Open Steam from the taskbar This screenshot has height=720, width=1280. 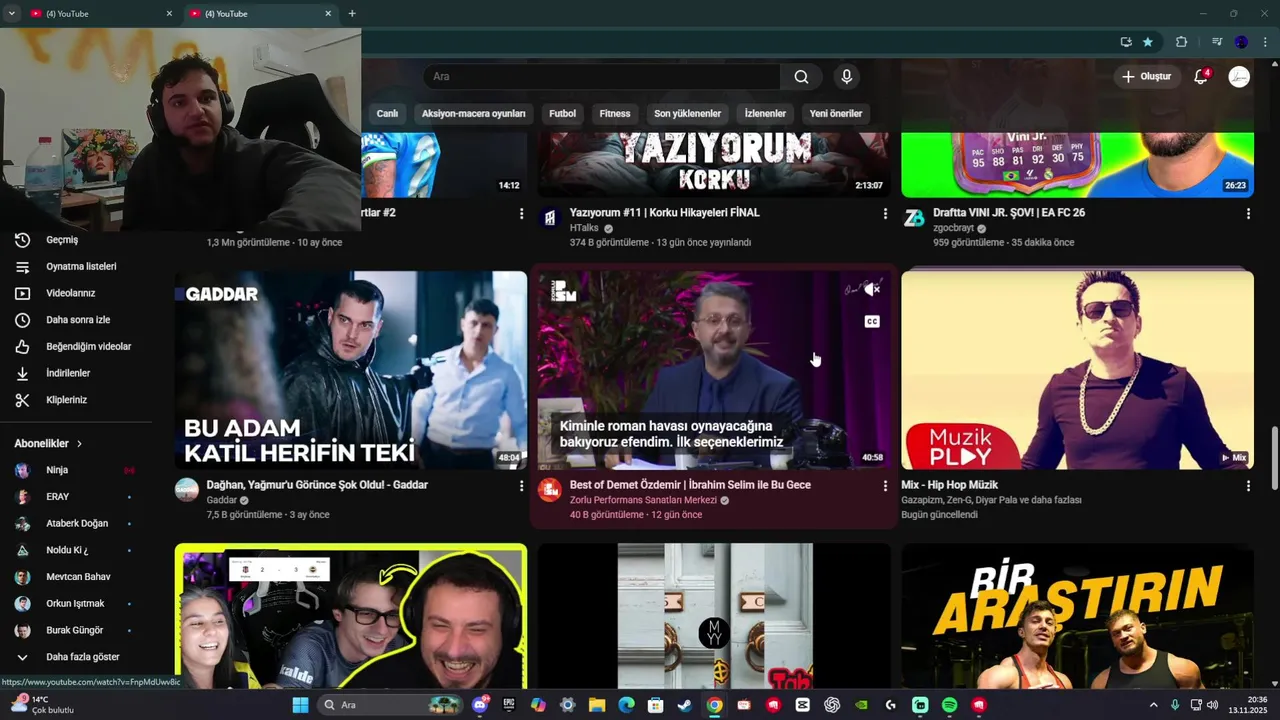pos(685,705)
